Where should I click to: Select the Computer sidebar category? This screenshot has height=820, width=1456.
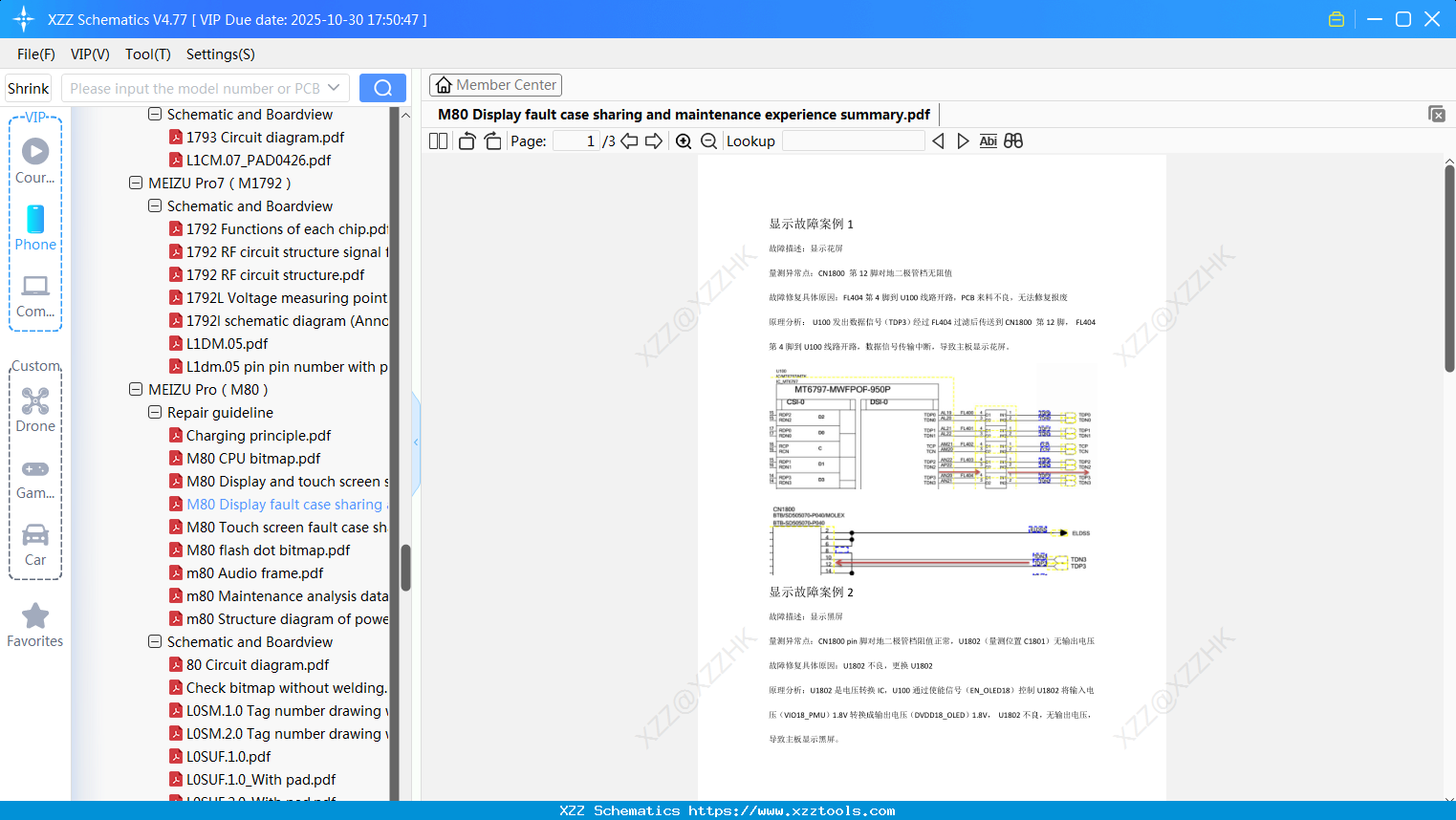35,295
